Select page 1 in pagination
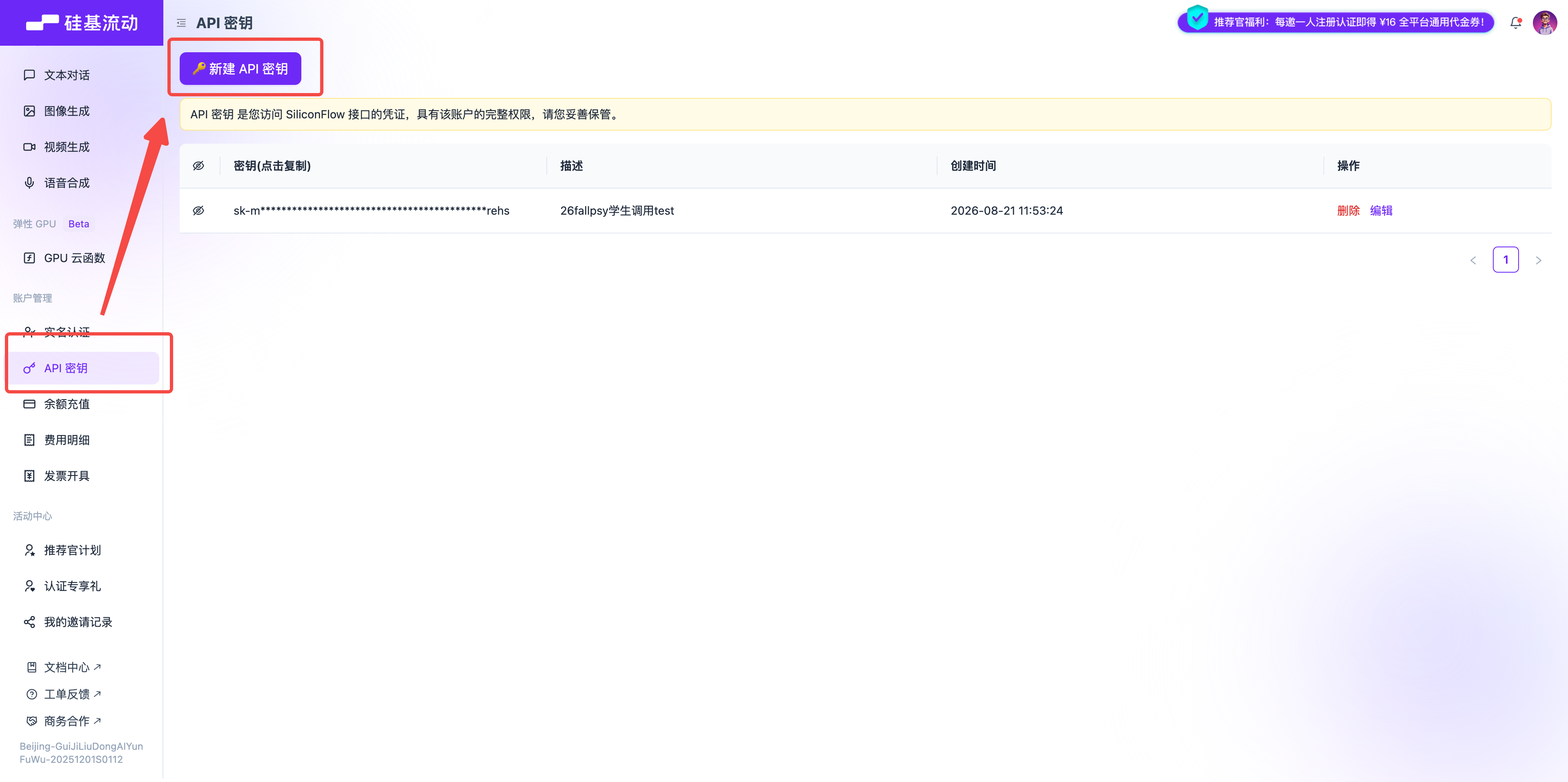 tap(1505, 260)
